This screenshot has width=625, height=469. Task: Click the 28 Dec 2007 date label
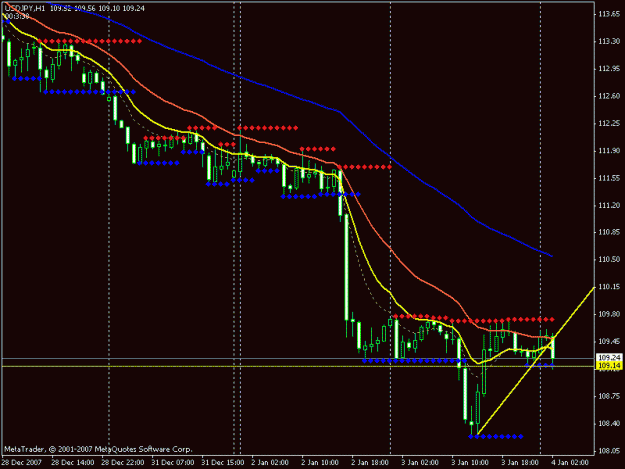pos(22,462)
